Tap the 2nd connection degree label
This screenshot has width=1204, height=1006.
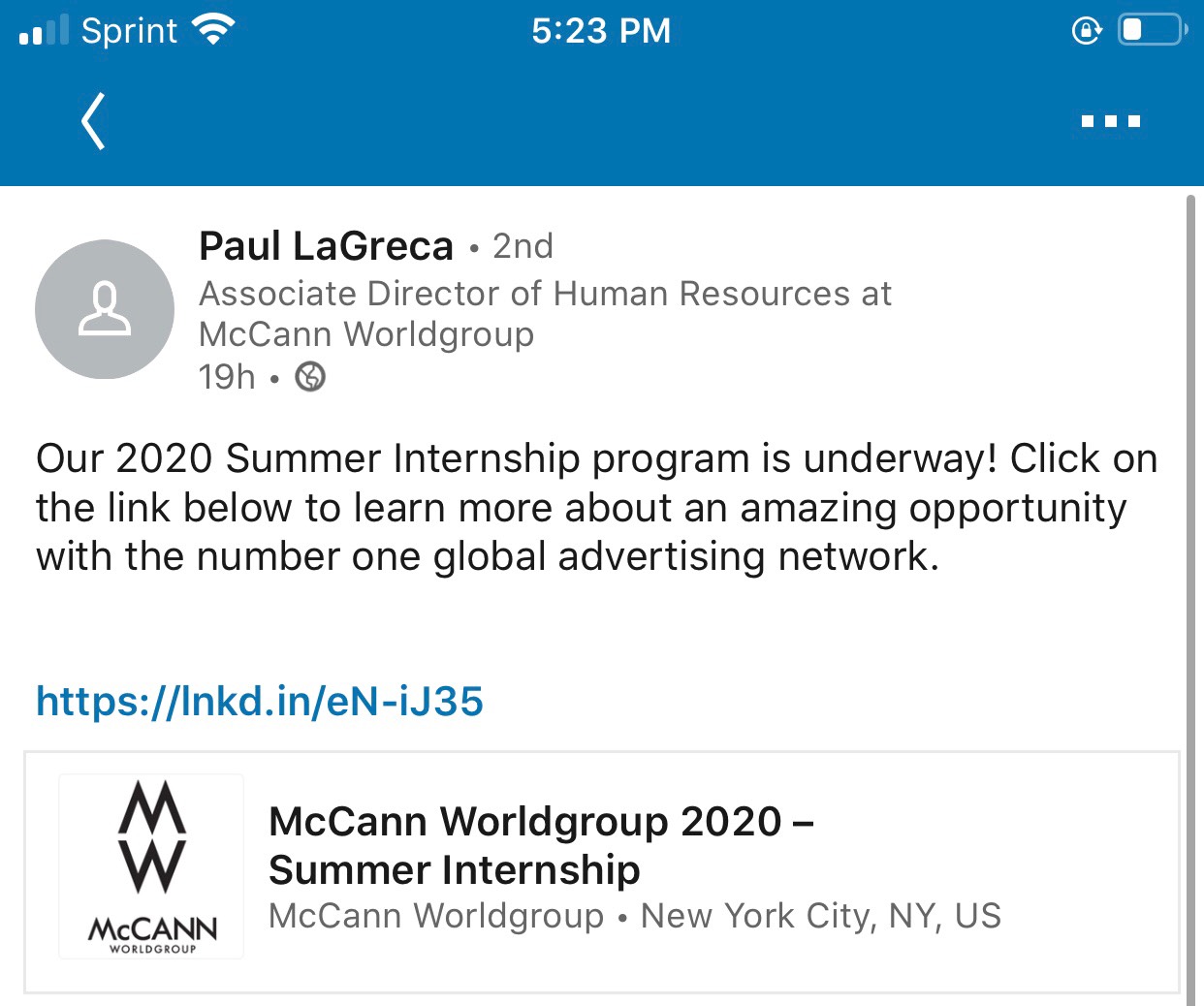tap(523, 247)
